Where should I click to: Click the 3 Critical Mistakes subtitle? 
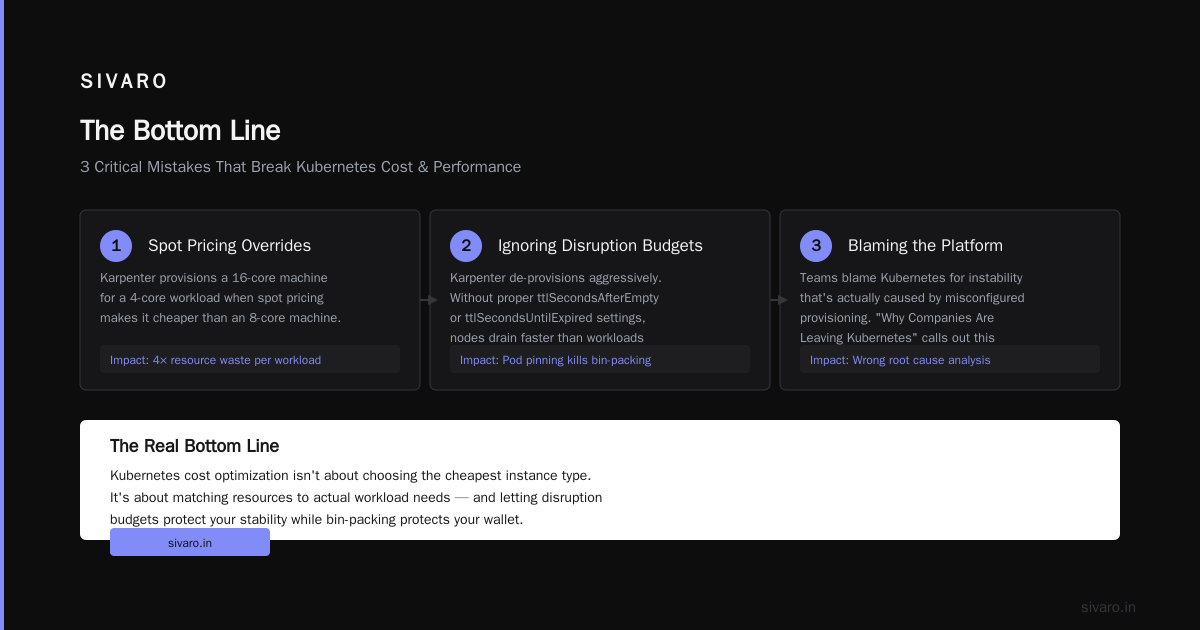click(300, 167)
